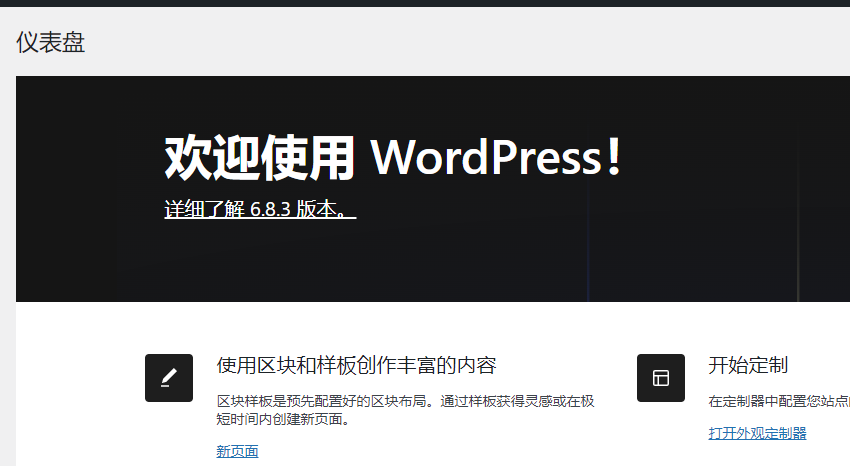Click the 在定制器中配置您站点 description text
The height and width of the screenshot is (466, 850).
click(778, 401)
